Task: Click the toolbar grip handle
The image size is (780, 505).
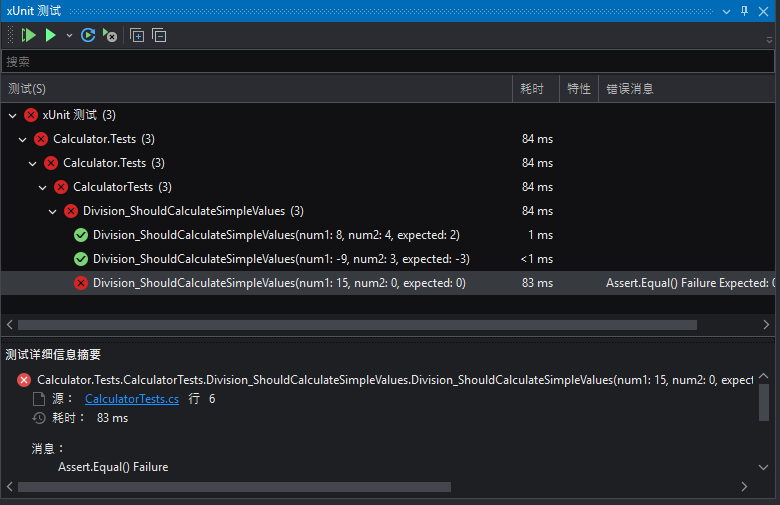Action: coord(10,35)
